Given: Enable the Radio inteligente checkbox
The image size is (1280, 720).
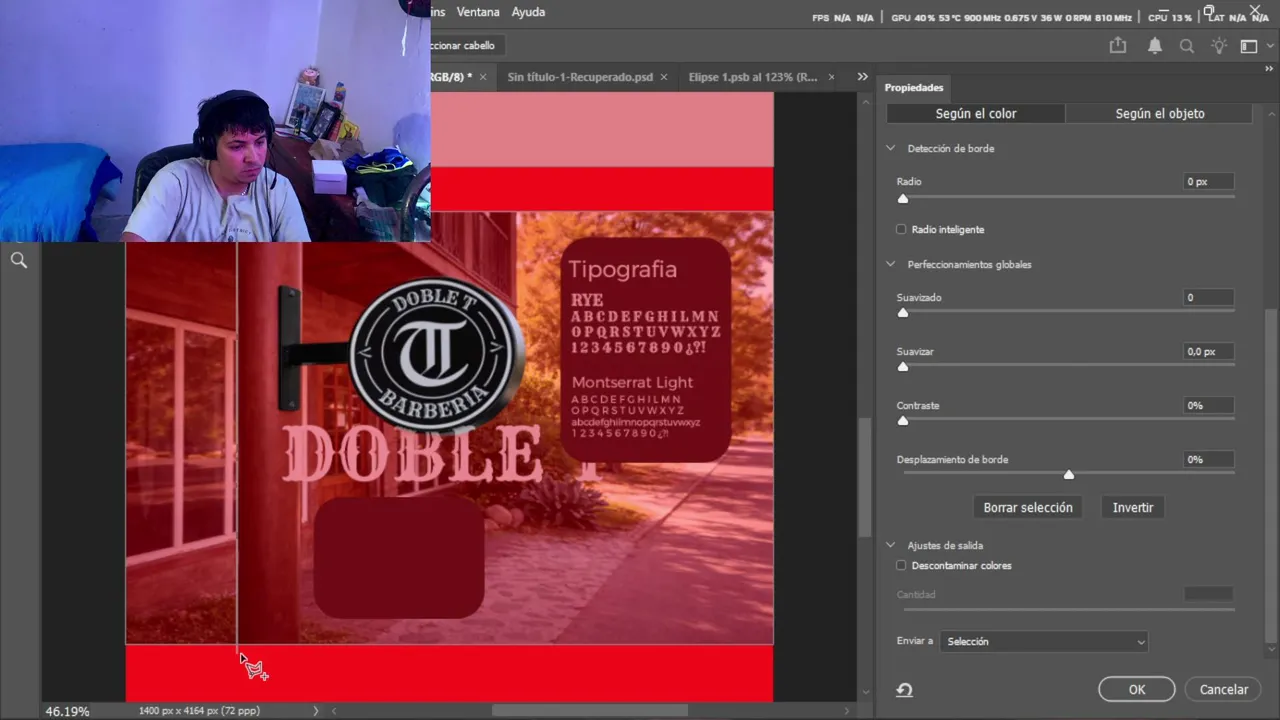Looking at the screenshot, I should [x=901, y=230].
